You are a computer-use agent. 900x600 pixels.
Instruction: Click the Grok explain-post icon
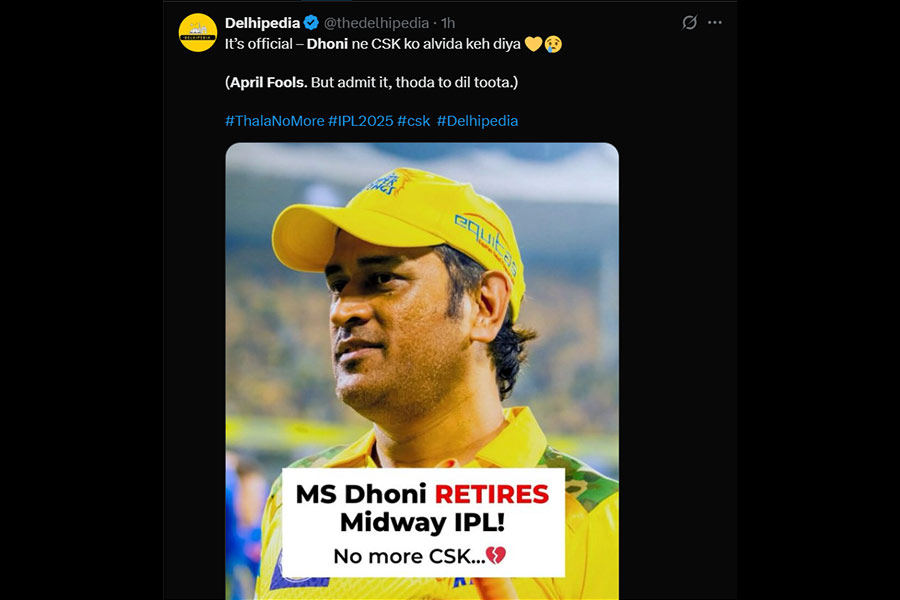pos(689,22)
